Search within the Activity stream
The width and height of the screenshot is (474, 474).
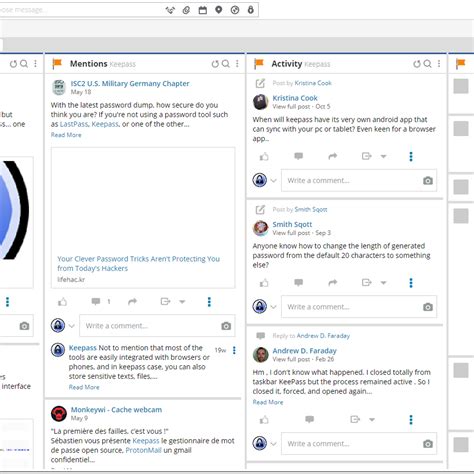(428, 63)
